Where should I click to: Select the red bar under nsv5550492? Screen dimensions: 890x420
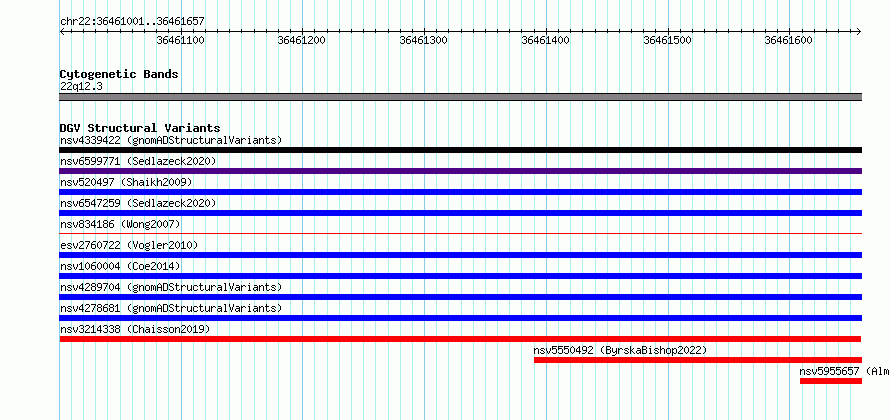[698, 360]
